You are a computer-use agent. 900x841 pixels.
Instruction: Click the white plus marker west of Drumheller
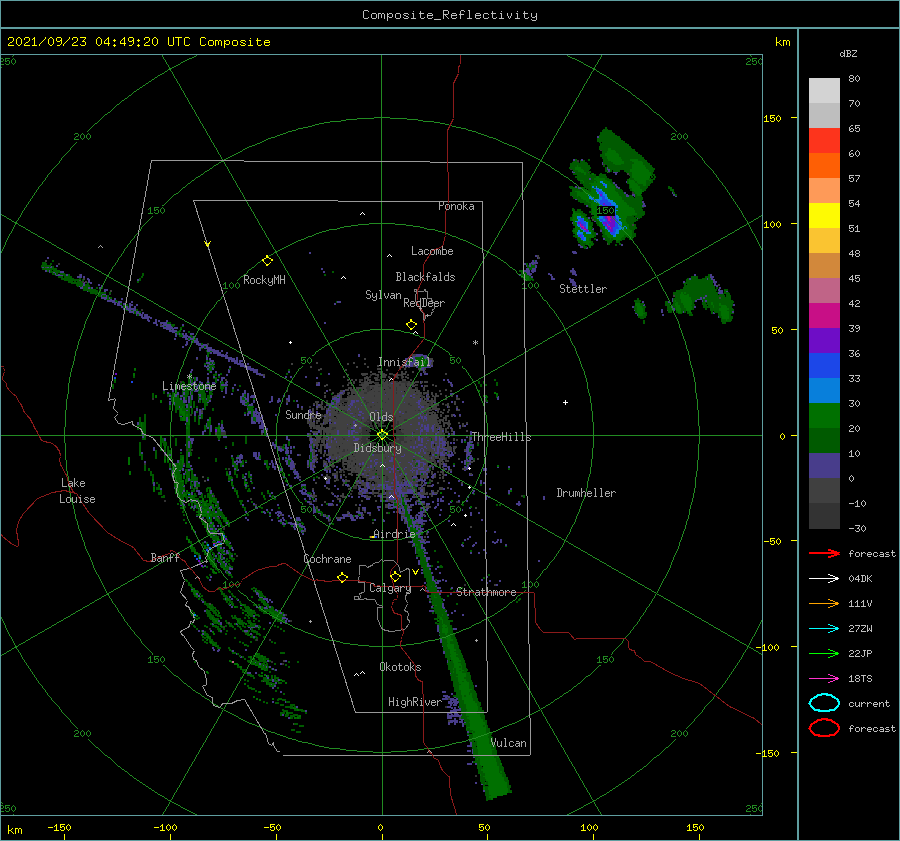pyautogui.click(x=565, y=402)
